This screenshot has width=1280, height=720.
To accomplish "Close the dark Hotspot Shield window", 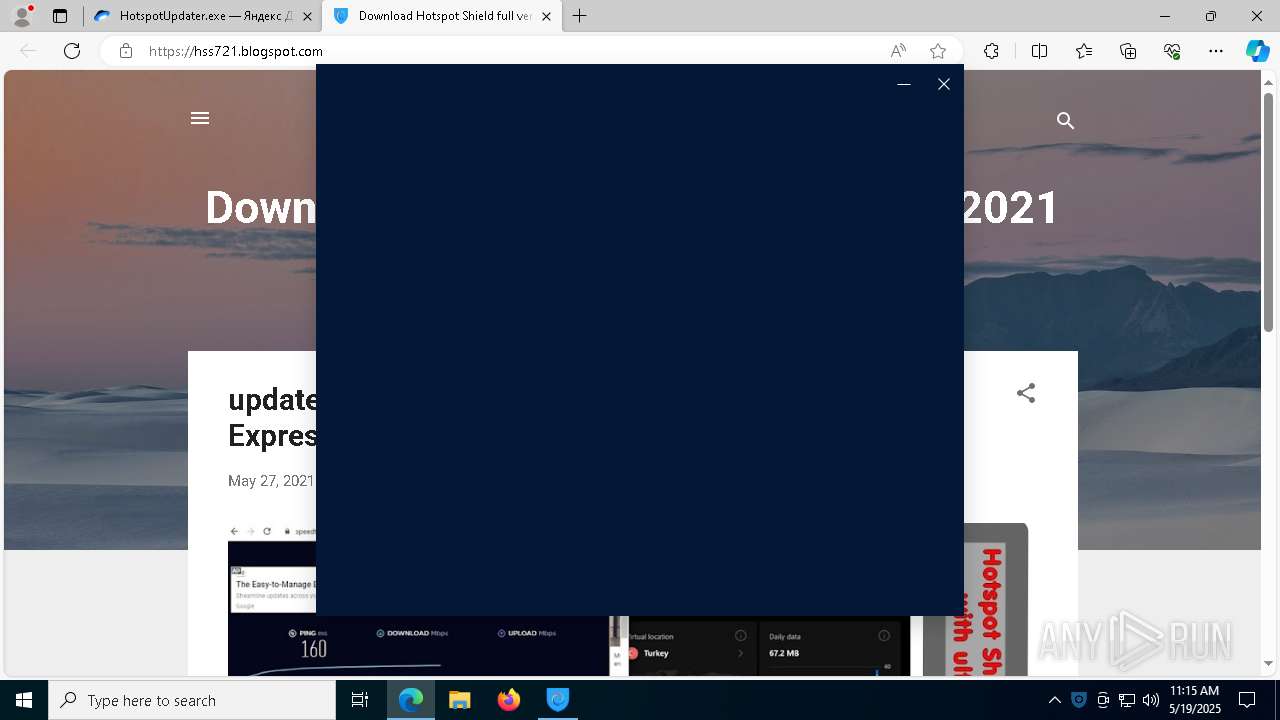I will coord(944,84).
